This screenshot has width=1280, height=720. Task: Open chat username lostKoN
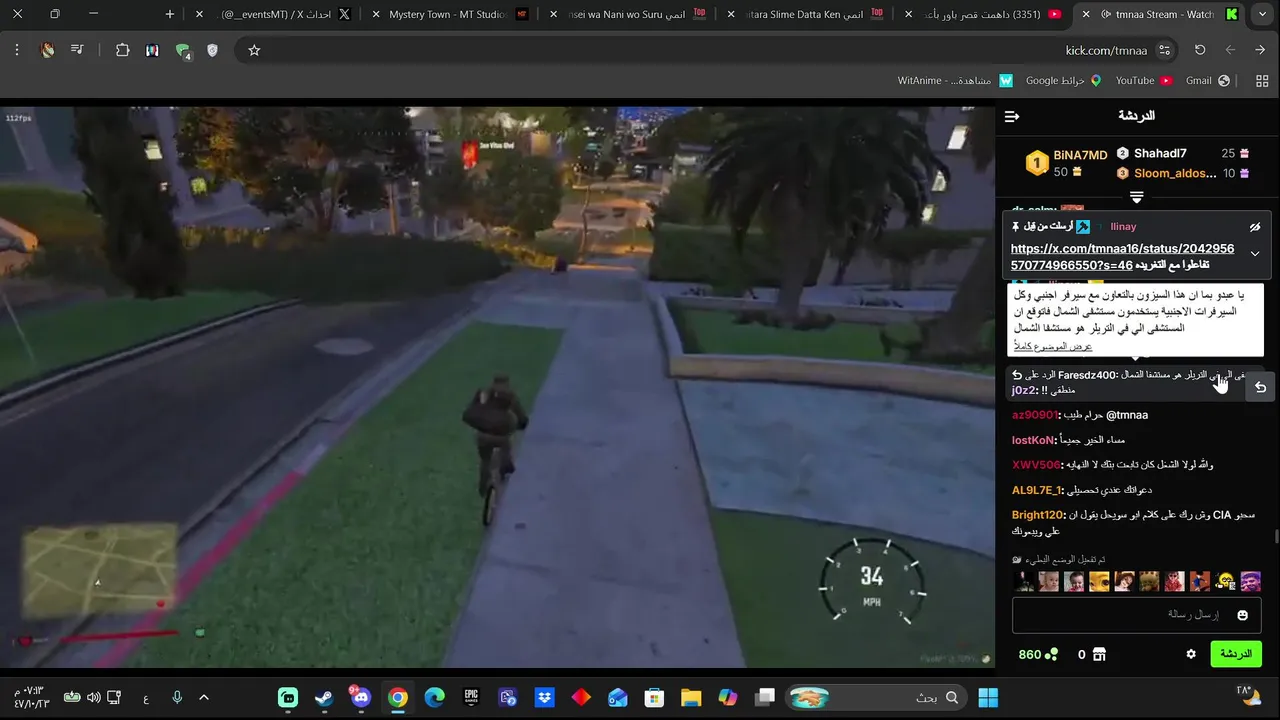(x=1033, y=440)
